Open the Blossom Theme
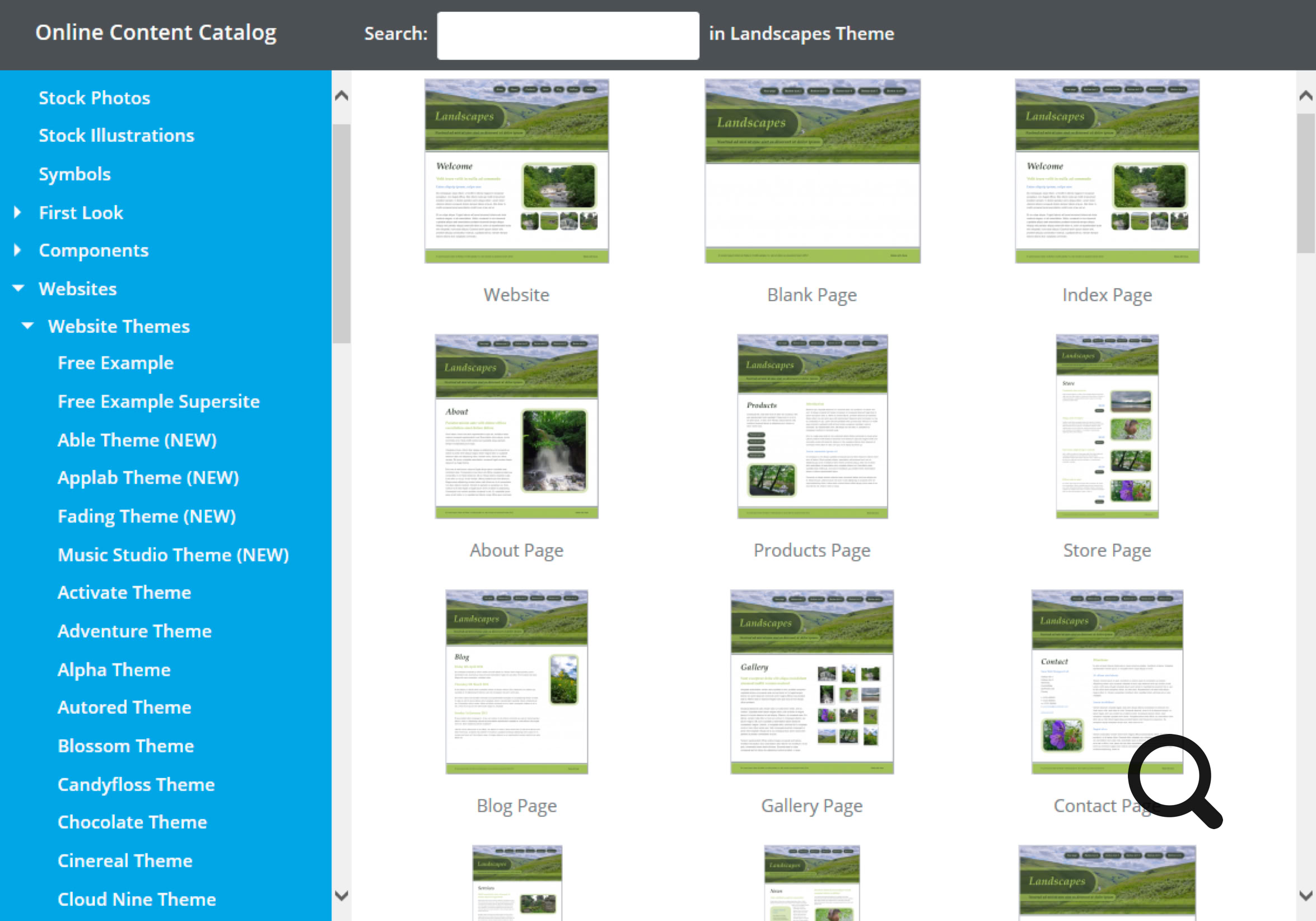 [125, 746]
